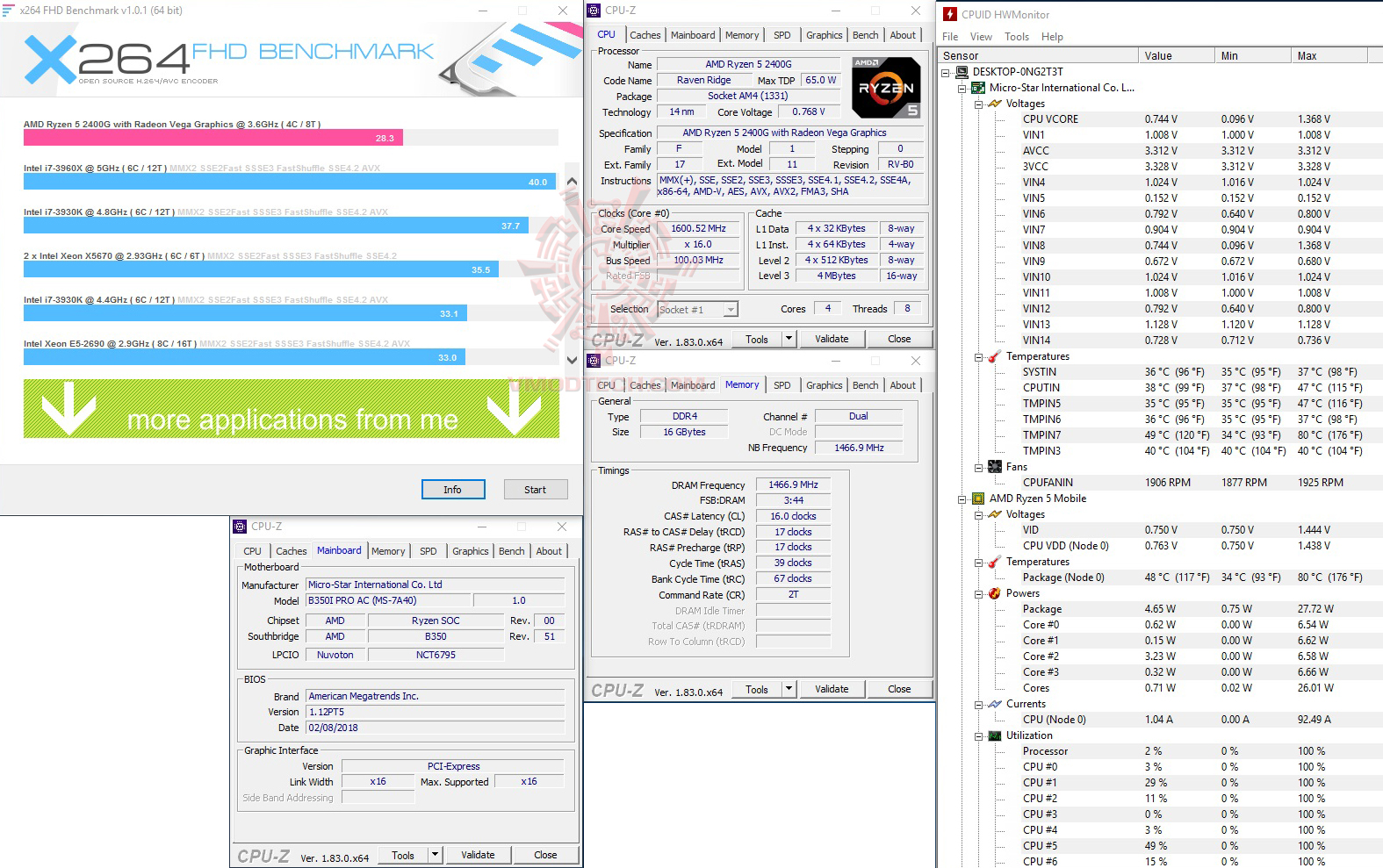Click the CPUID HWMonitor red lightning title icon

(x=950, y=14)
